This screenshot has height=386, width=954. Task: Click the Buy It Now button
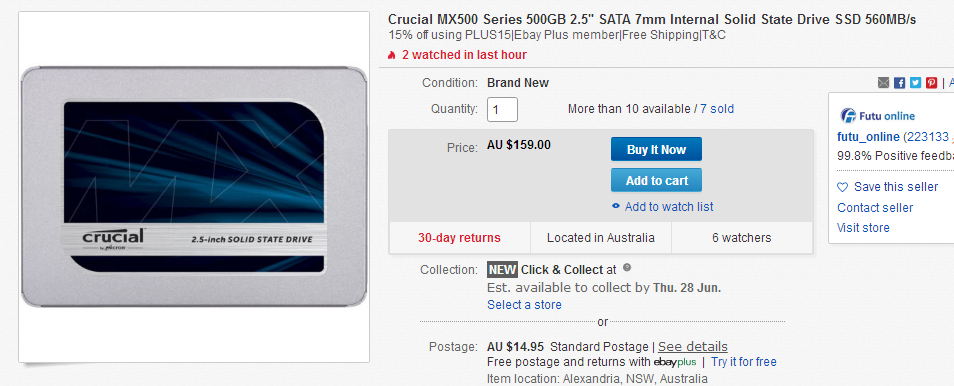[656, 149]
